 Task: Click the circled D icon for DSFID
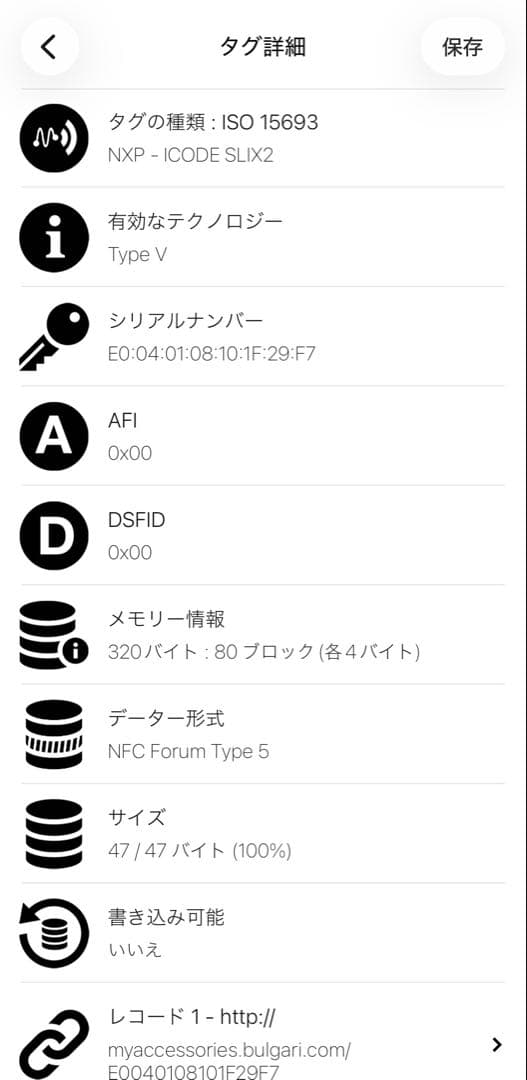(54, 536)
